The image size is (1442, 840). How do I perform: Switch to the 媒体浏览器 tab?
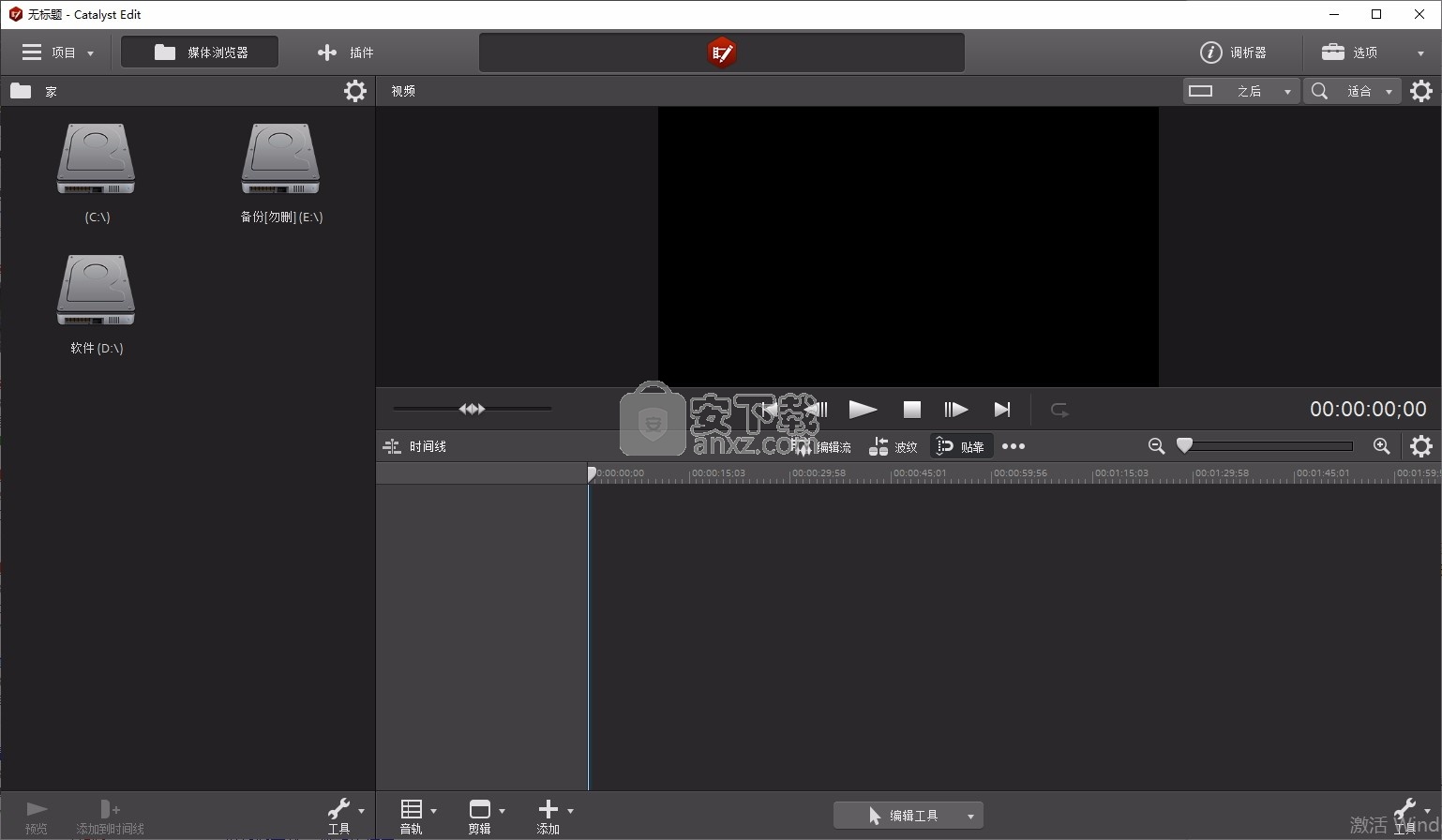pos(200,52)
